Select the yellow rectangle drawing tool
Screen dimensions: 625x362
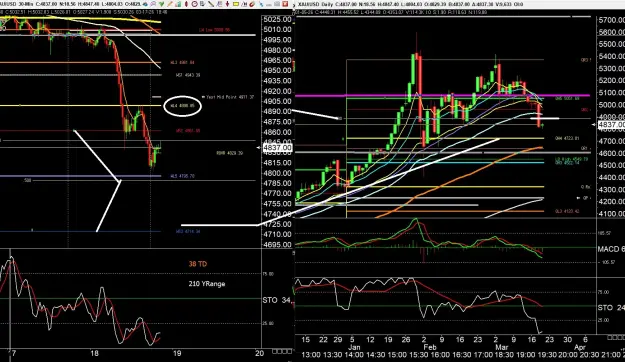tap(236, 4)
